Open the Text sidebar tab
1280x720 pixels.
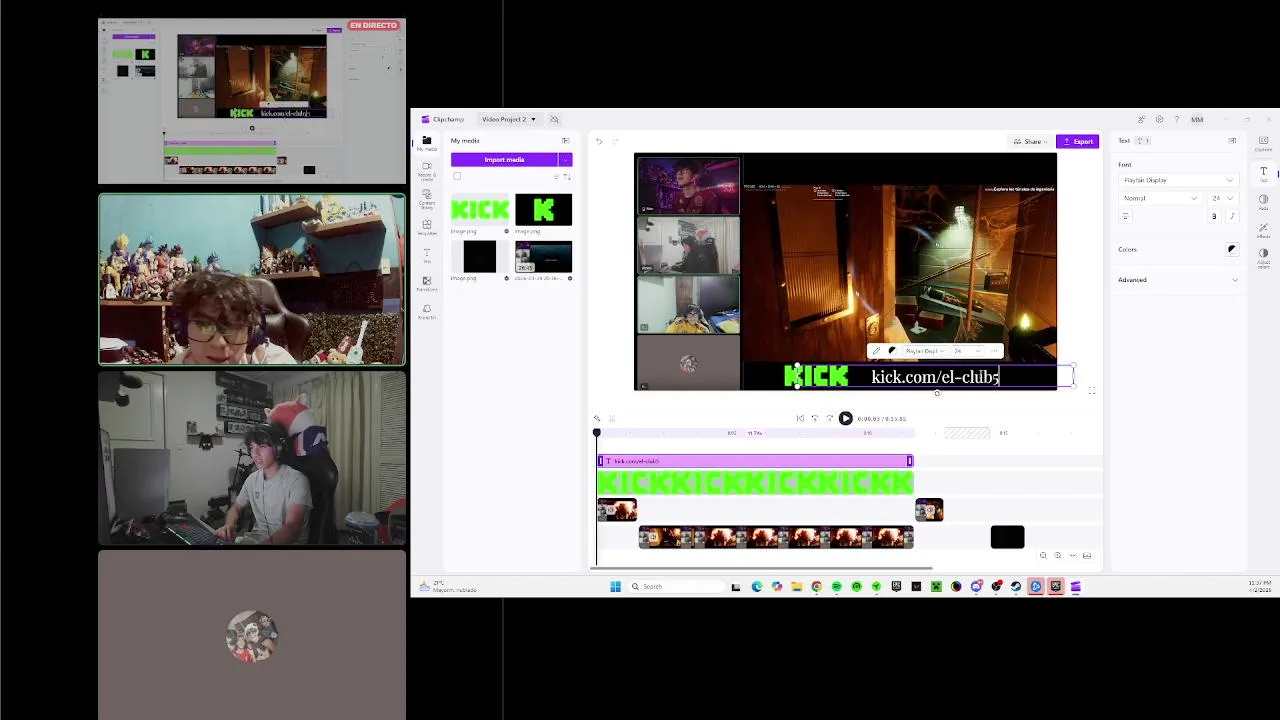427,255
